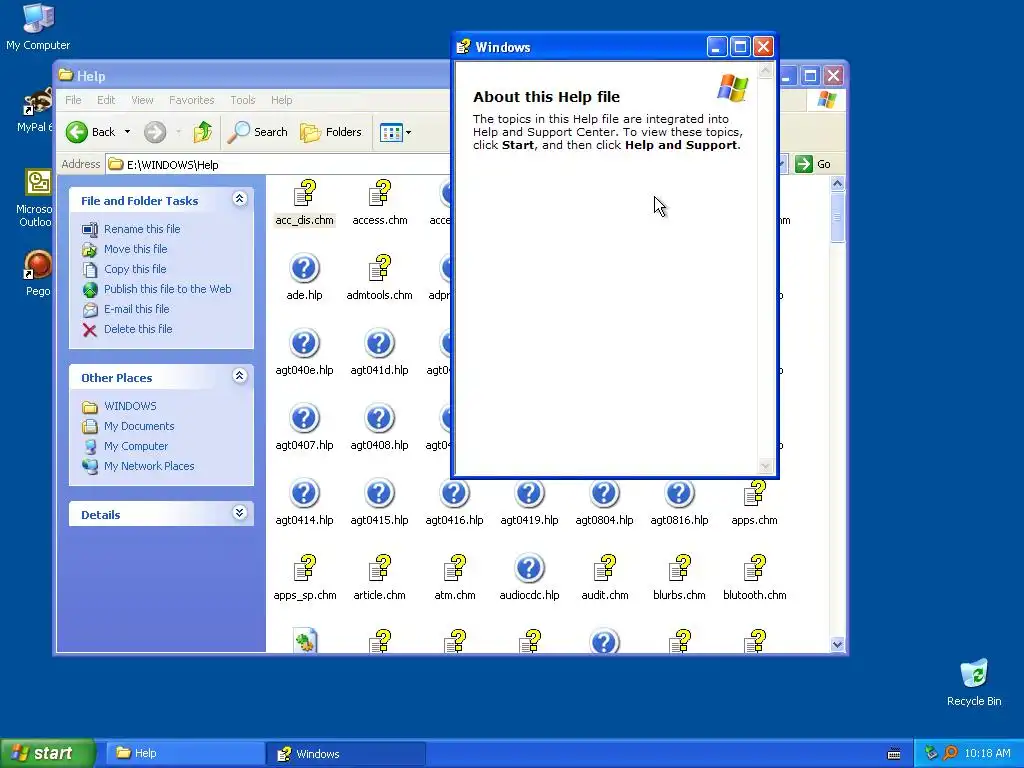Image resolution: width=1024 pixels, height=768 pixels.
Task: Collapse the File and Folder Tasks panel
Action: click(240, 199)
